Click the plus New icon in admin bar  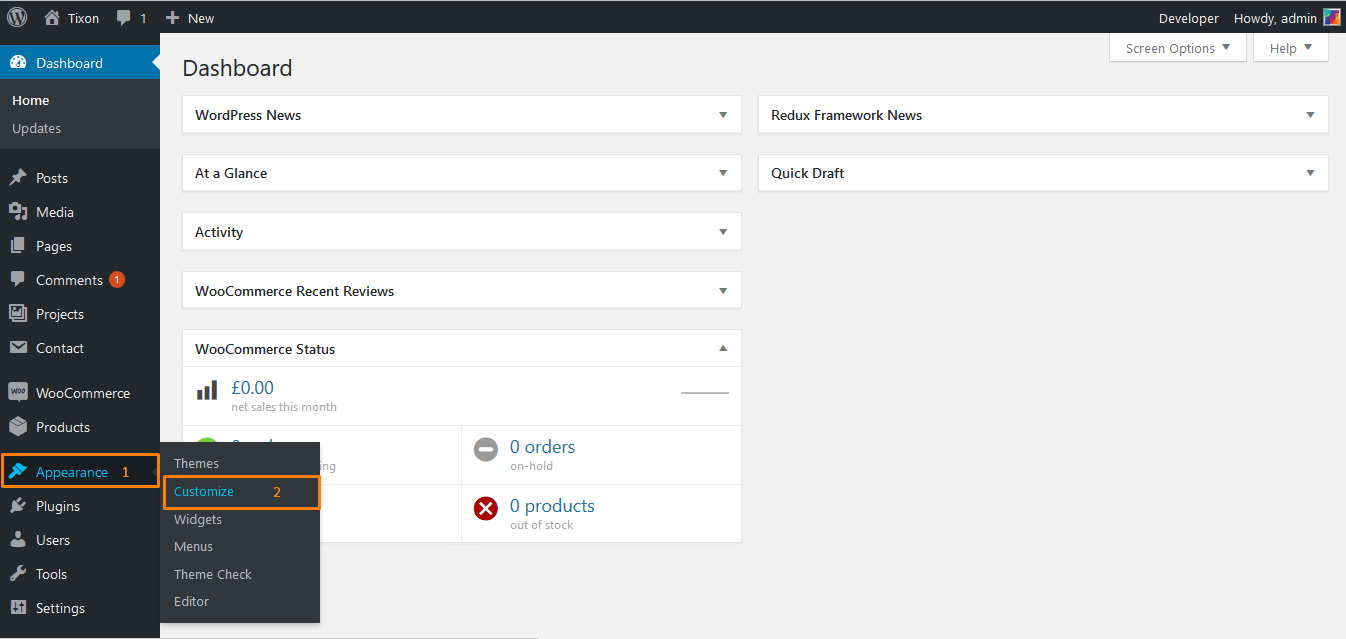point(172,18)
